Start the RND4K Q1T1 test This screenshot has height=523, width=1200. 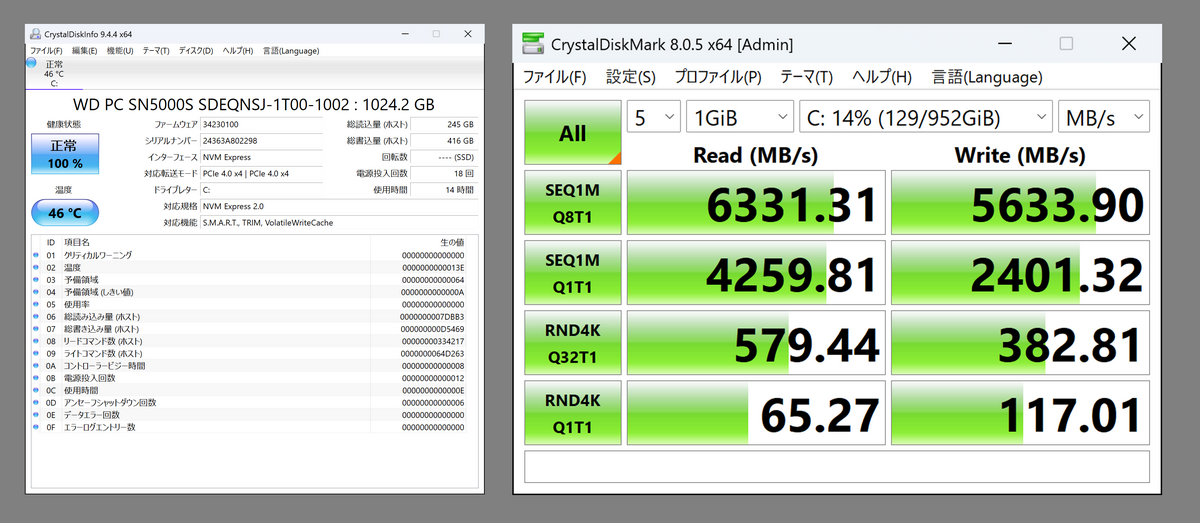(x=573, y=413)
